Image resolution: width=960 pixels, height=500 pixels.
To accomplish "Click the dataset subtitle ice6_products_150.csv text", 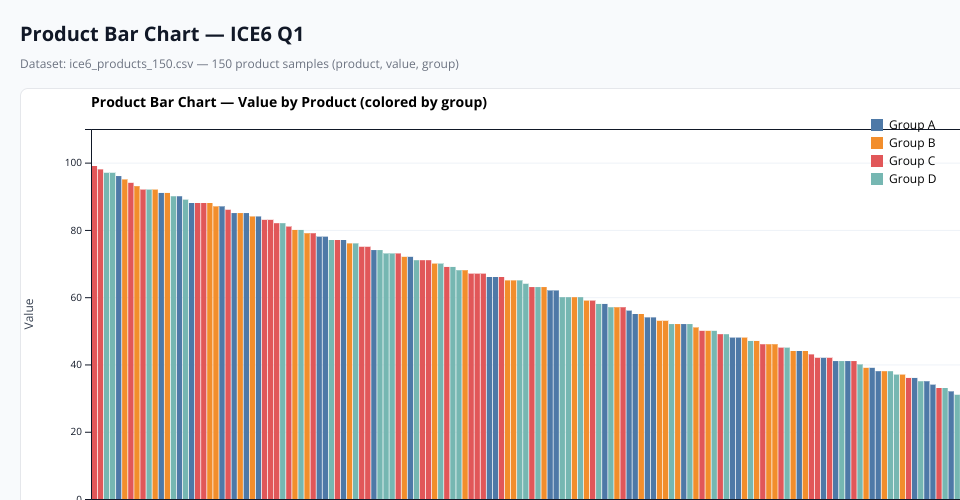I will click(x=239, y=64).
